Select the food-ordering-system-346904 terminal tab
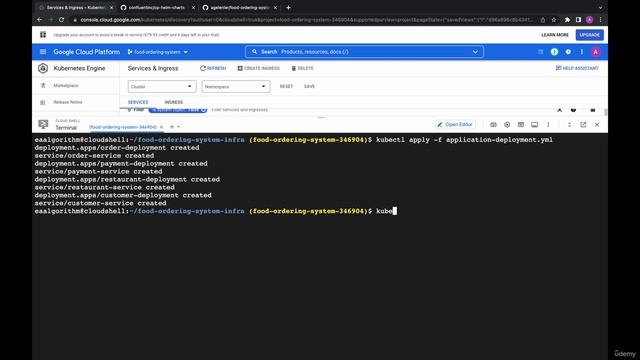640x360 pixels. (x=123, y=127)
